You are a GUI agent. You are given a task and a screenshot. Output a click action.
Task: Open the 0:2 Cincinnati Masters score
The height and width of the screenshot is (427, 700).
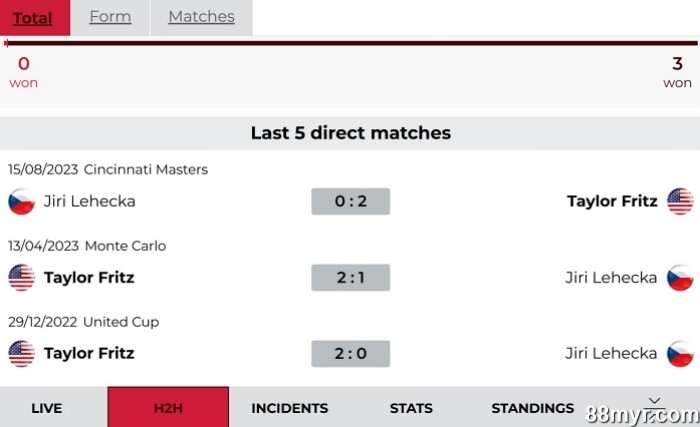point(350,201)
